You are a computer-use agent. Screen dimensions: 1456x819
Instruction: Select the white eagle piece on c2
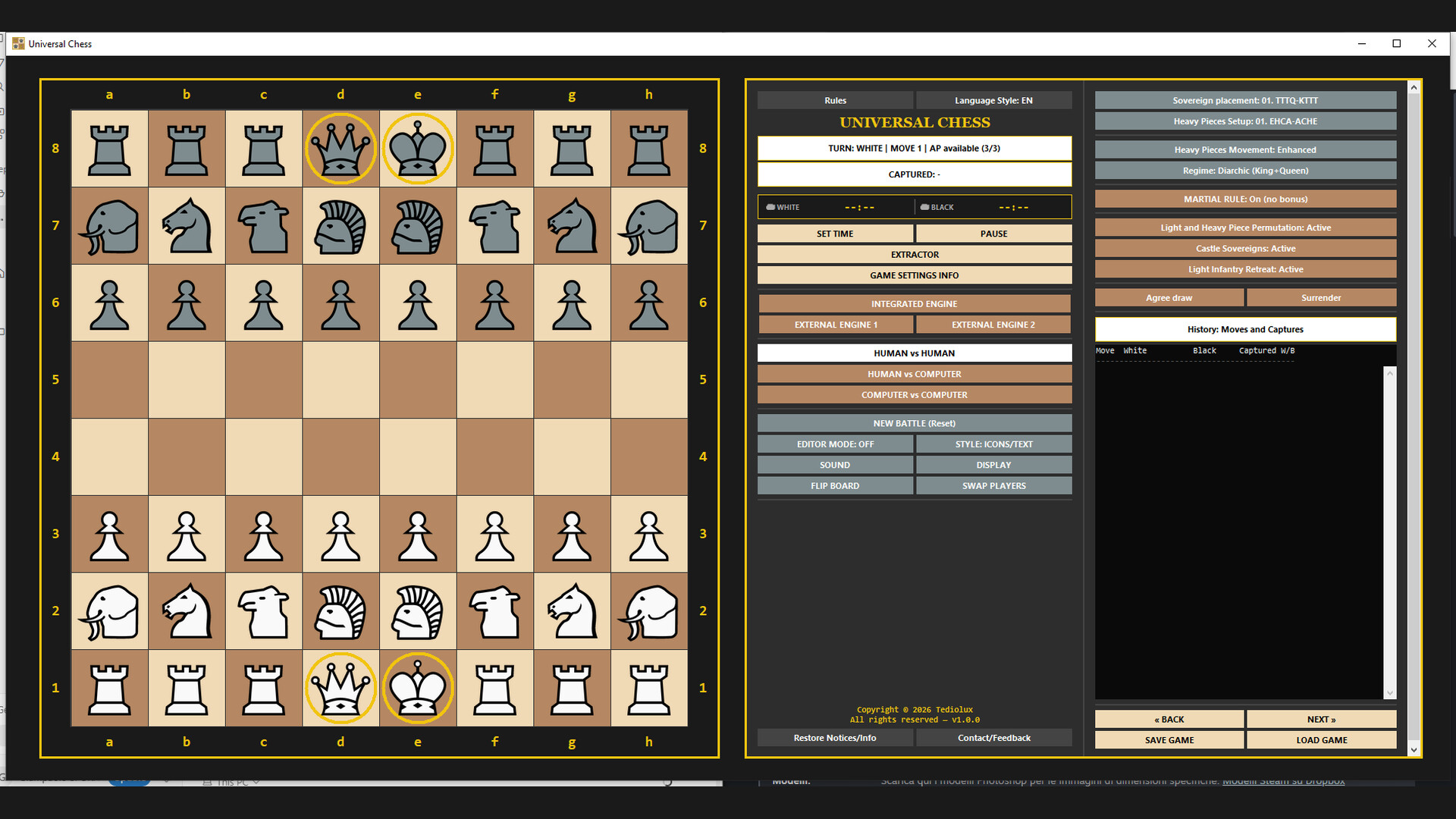[264, 611]
